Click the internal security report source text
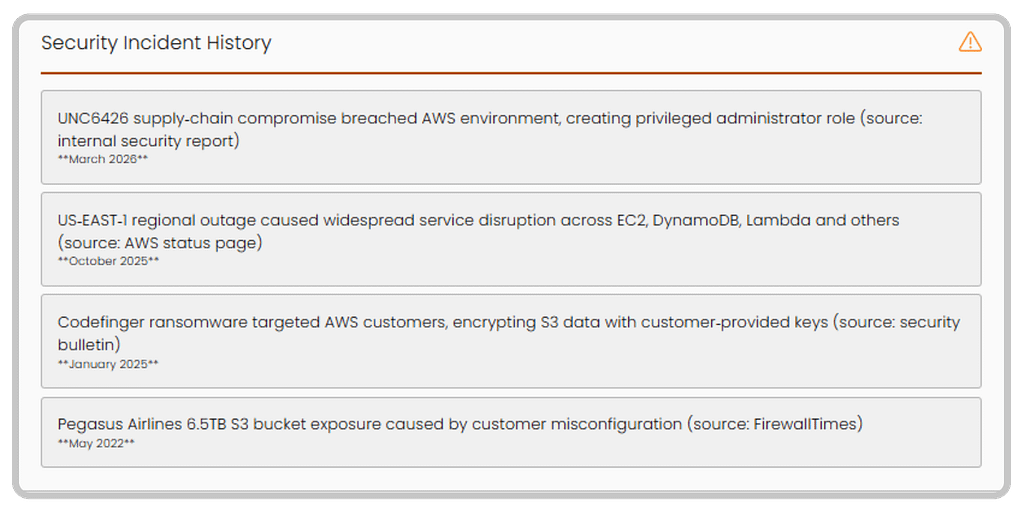Viewport: 1023px width, 512px height. (x=148, y=141)
